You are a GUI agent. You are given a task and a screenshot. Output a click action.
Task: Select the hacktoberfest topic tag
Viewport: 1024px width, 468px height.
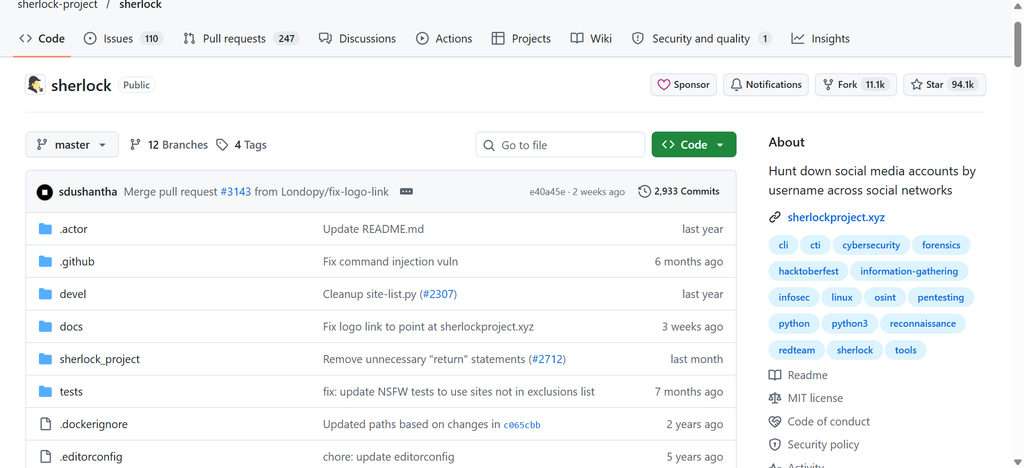click(x=808, y=272)
